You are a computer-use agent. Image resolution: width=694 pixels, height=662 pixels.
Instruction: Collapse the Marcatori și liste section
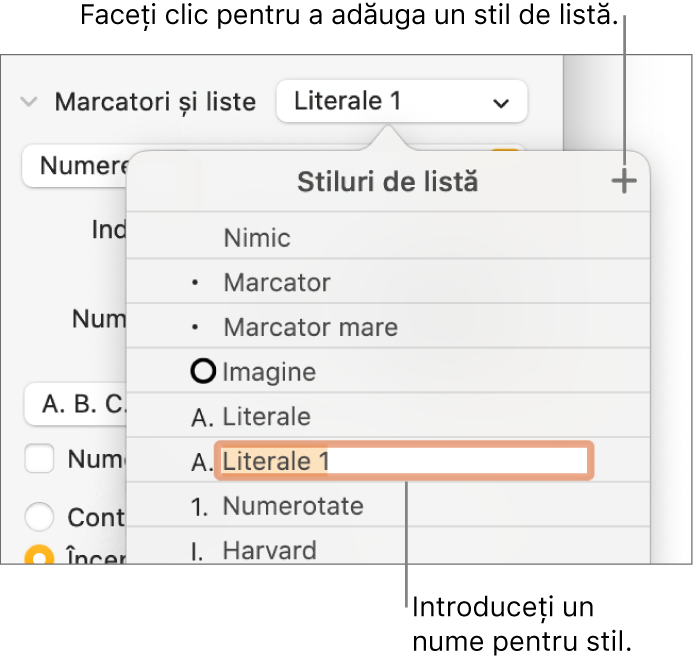[x=29, y=102]
